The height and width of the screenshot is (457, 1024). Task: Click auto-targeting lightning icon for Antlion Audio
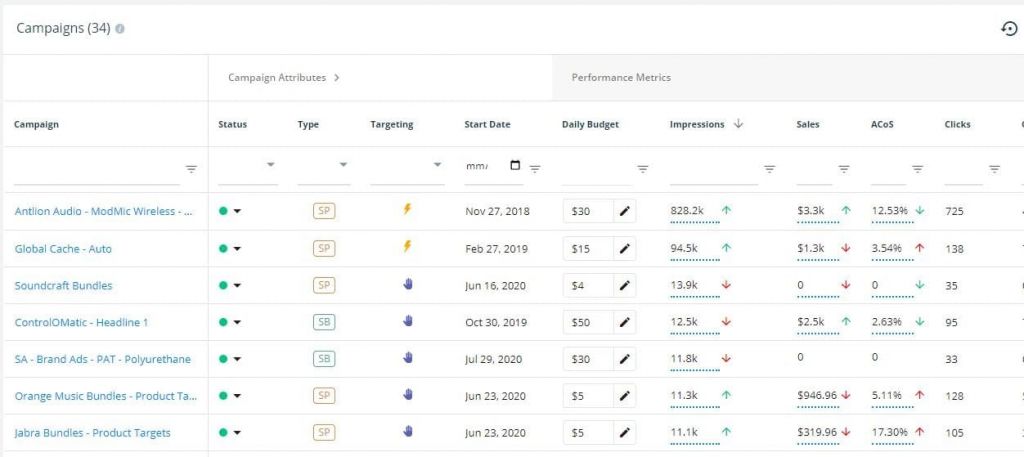(407, 210)
